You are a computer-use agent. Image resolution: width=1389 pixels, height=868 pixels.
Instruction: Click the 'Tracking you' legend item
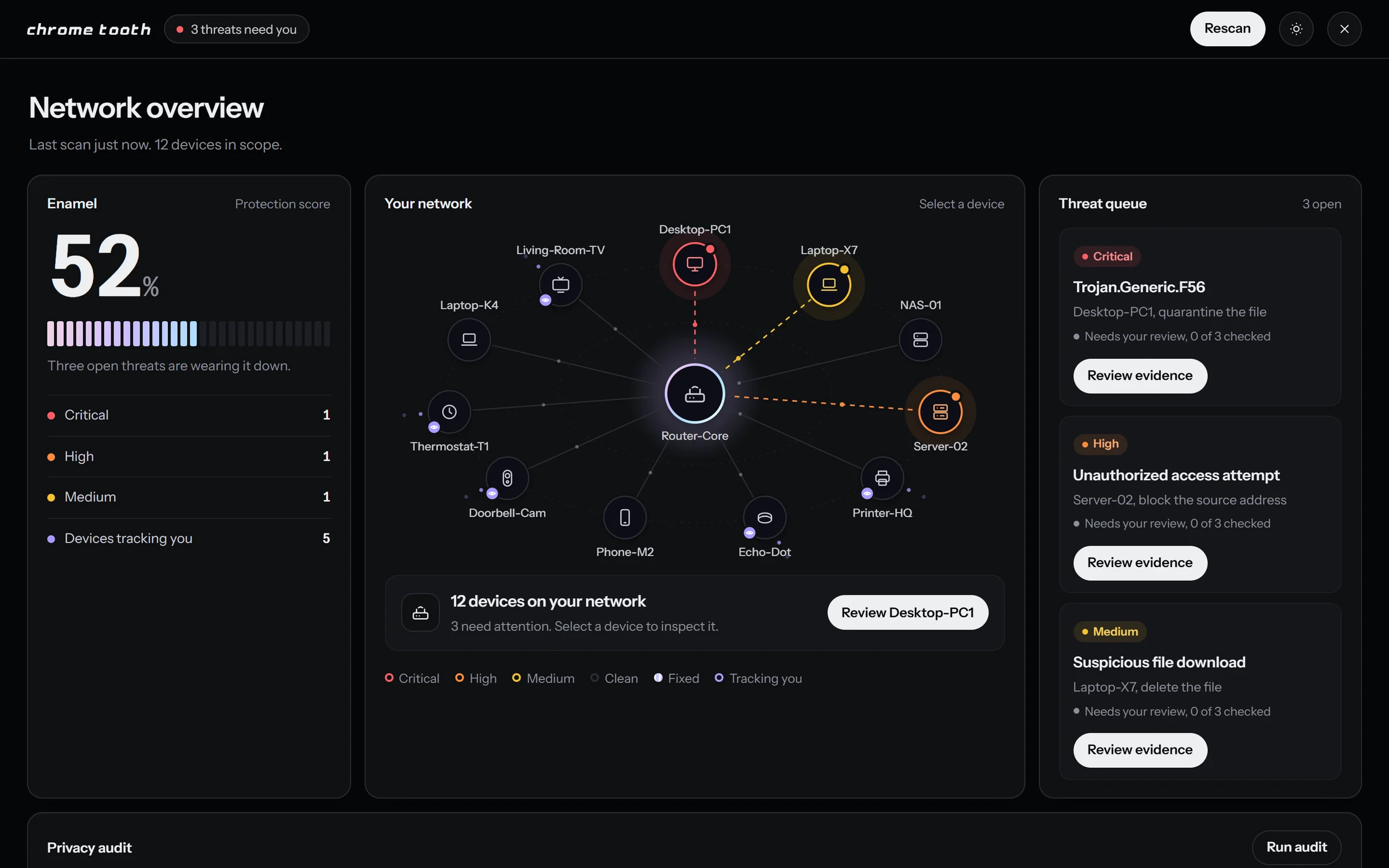pyautogui.click(x=758, y=678)
